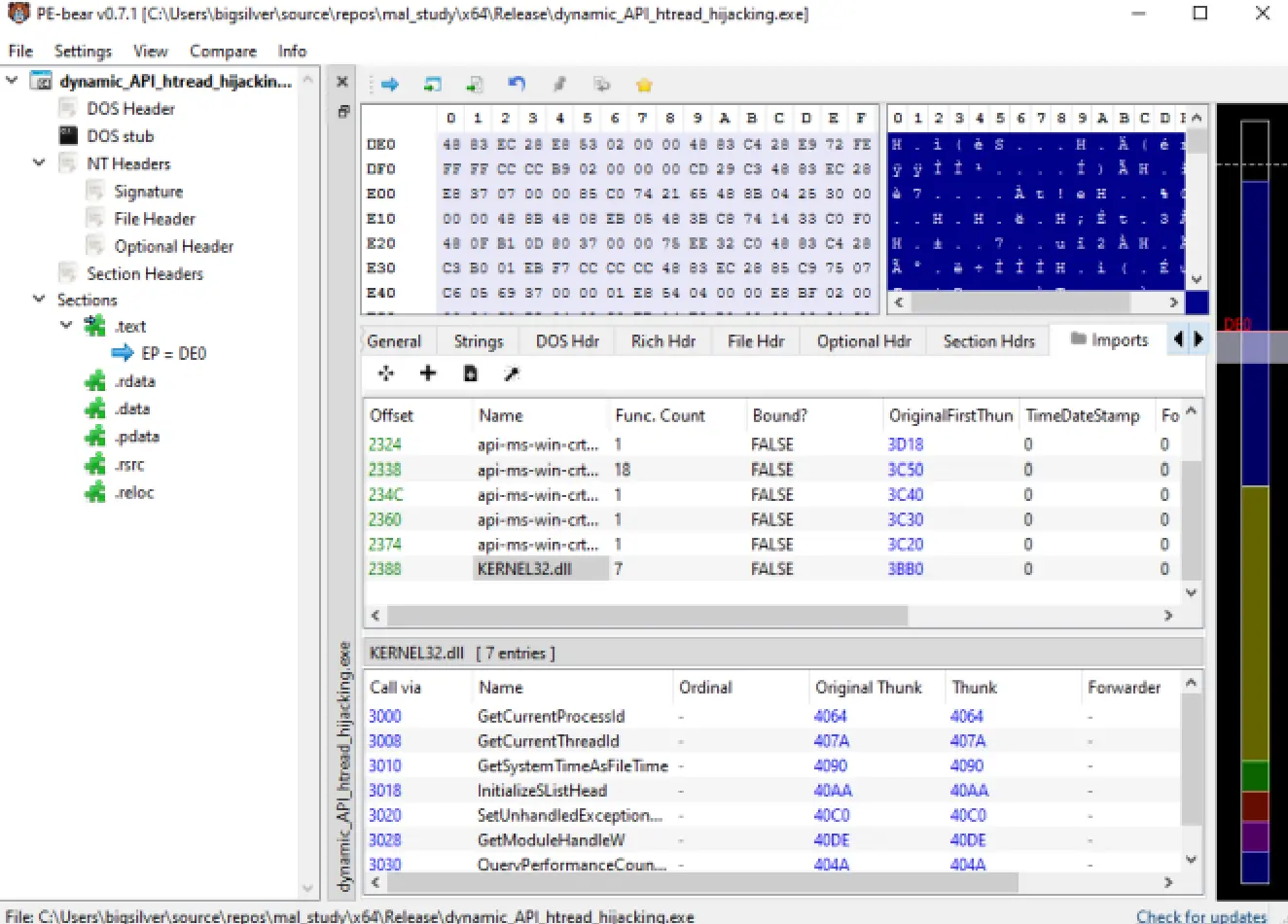Click the plus add-import icon
Screen dimensions: 1288x924
point(428,373)
